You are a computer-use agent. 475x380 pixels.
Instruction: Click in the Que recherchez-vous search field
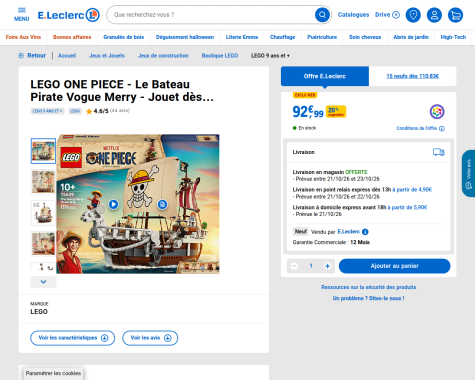pyautogui.click(x=213, y=15)
